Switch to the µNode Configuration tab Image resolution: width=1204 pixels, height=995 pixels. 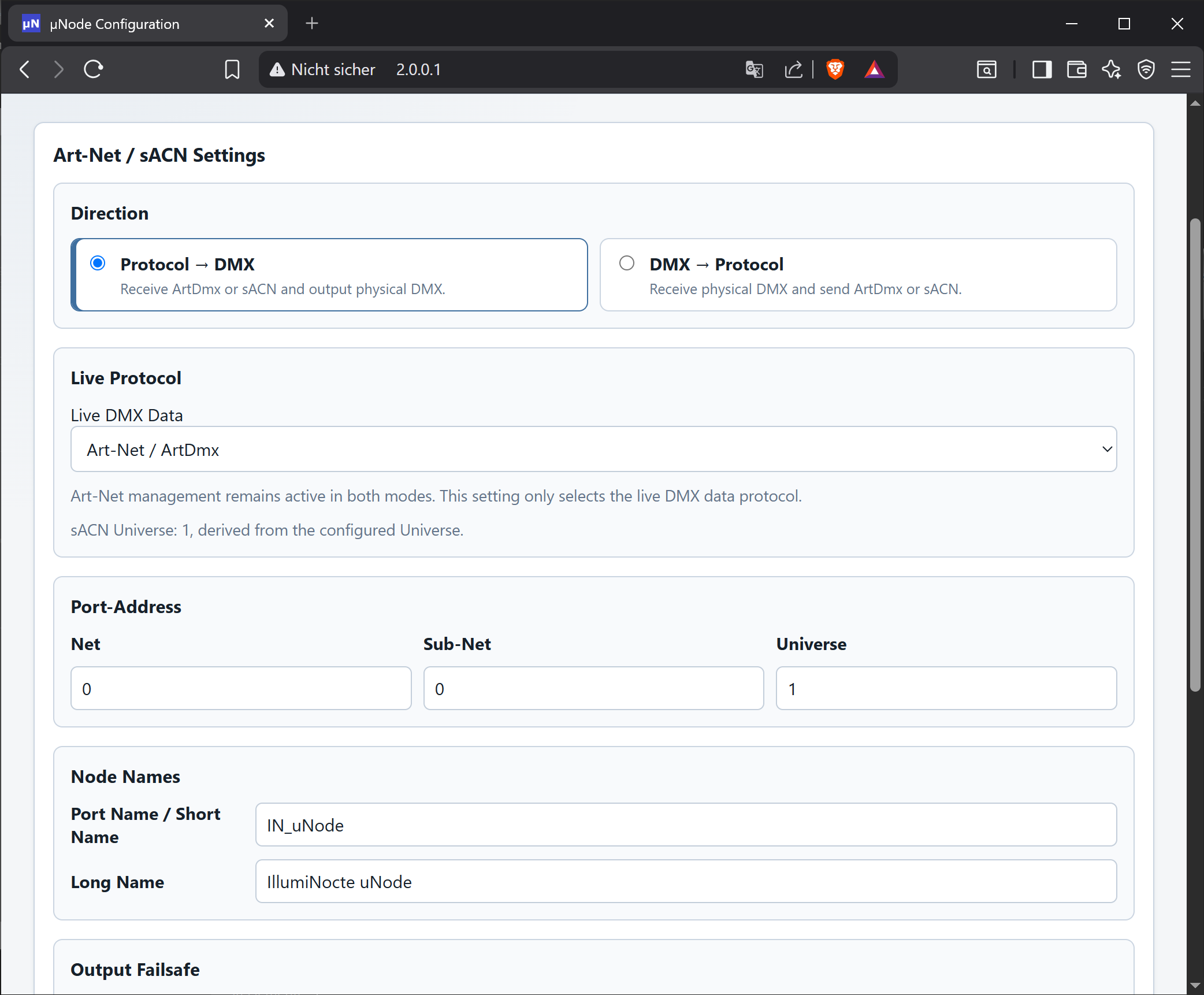tap(148, 24)
